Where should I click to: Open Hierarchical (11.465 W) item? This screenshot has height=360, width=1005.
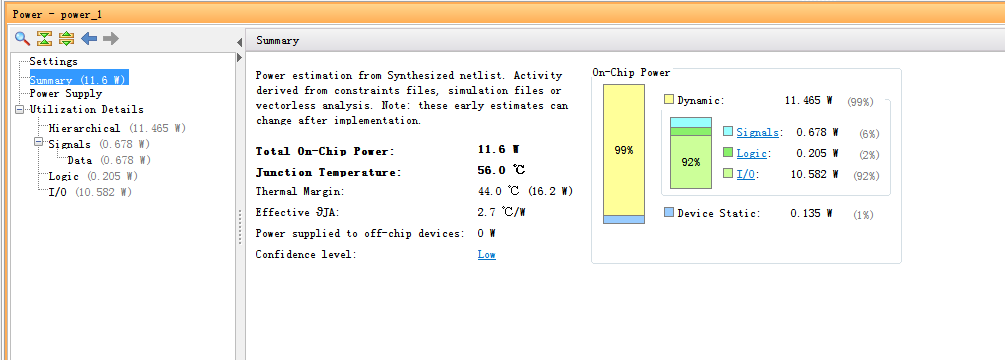click(x=117, y=128)
